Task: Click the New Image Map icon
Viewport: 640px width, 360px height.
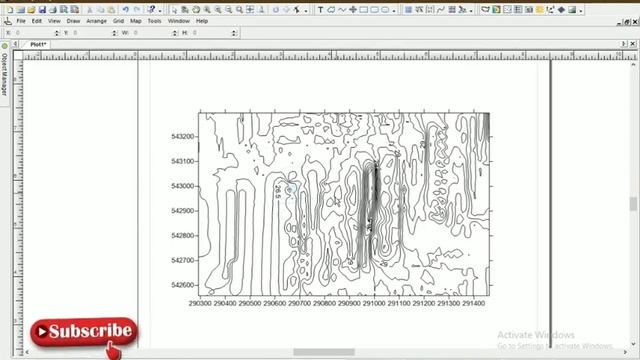Action: 529,9
